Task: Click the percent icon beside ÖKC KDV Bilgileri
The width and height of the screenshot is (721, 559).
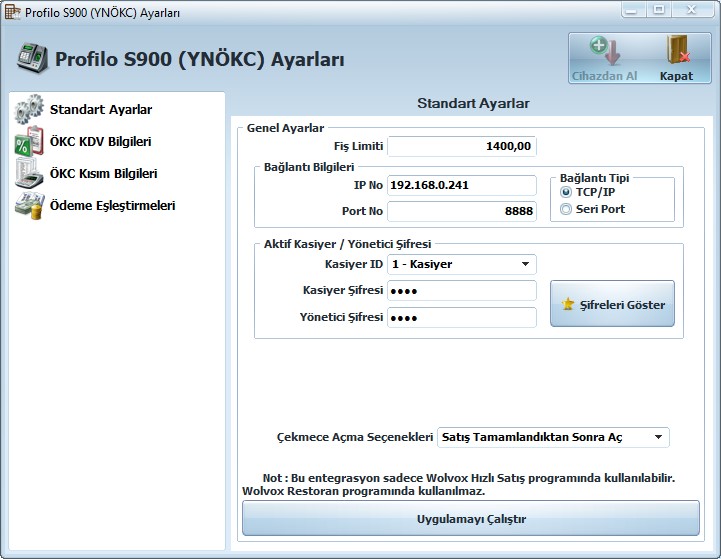Action: click(x=29, y=142)
